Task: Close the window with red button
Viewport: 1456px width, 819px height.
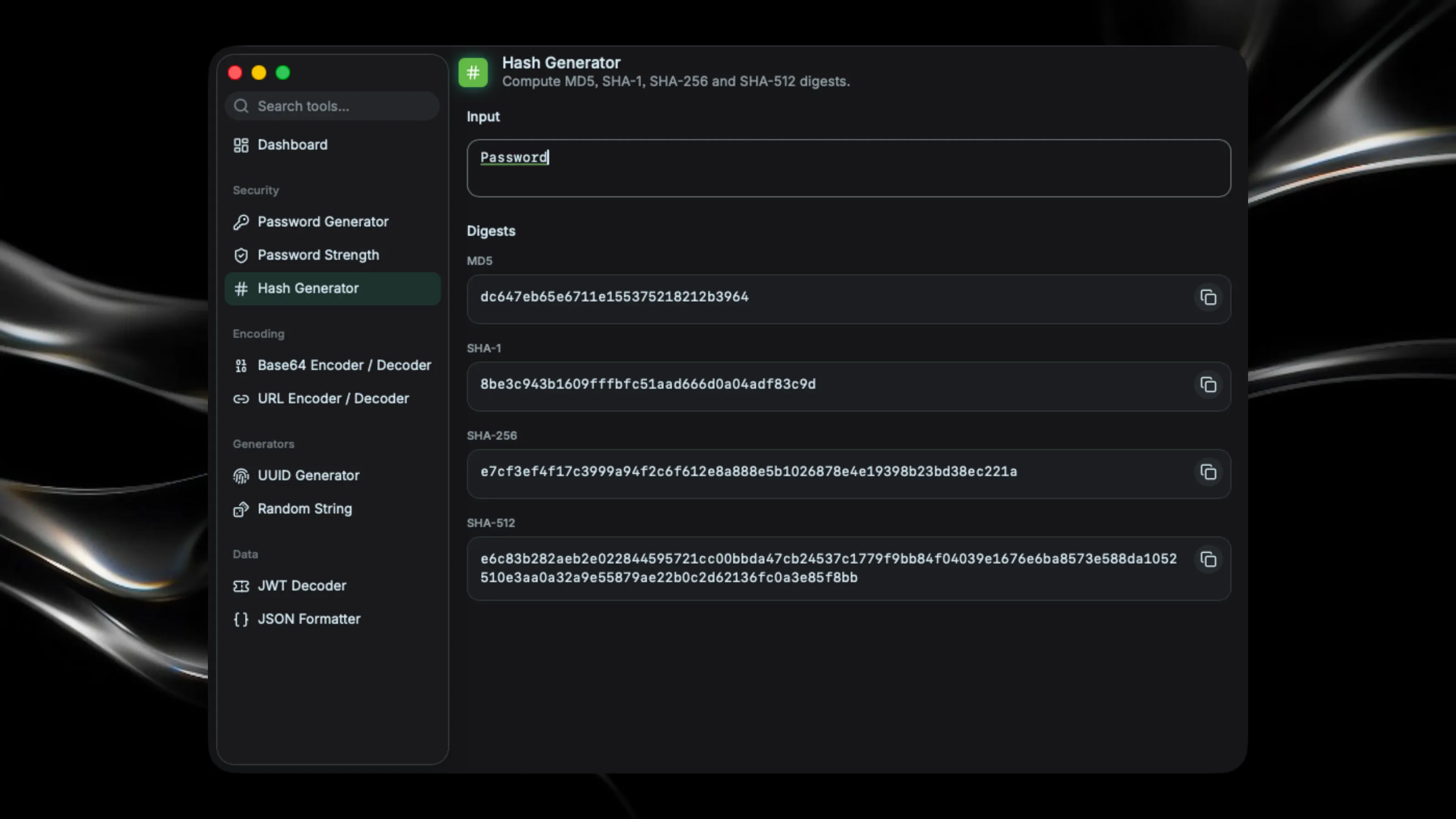Action: click(x=235, y=73)
